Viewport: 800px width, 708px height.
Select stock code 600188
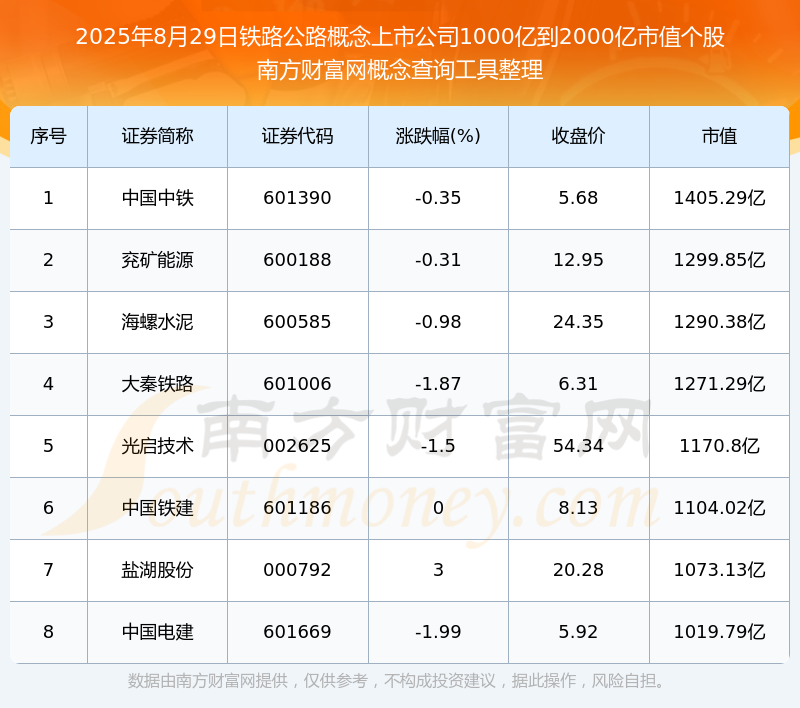tap(297, 260)
